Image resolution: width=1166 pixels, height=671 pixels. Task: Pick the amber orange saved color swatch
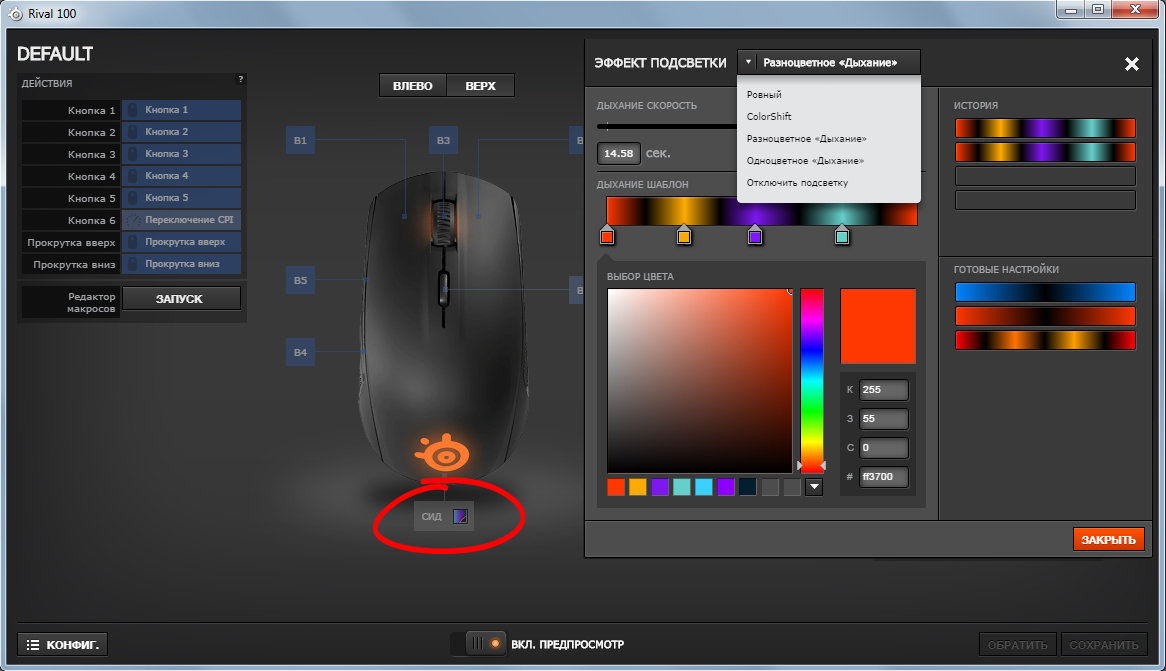pos(638,487)
